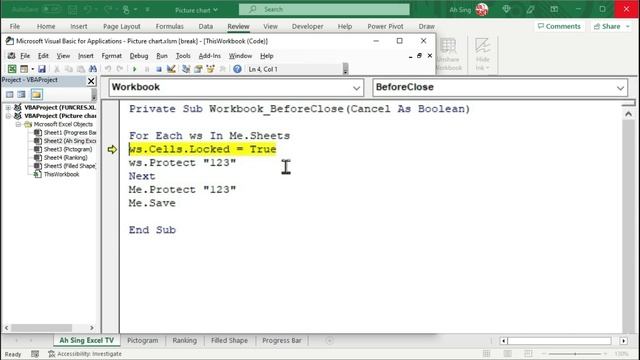Open the Share button dropdown arrow
Screen dimensions: 640x360
click(628, 27)
